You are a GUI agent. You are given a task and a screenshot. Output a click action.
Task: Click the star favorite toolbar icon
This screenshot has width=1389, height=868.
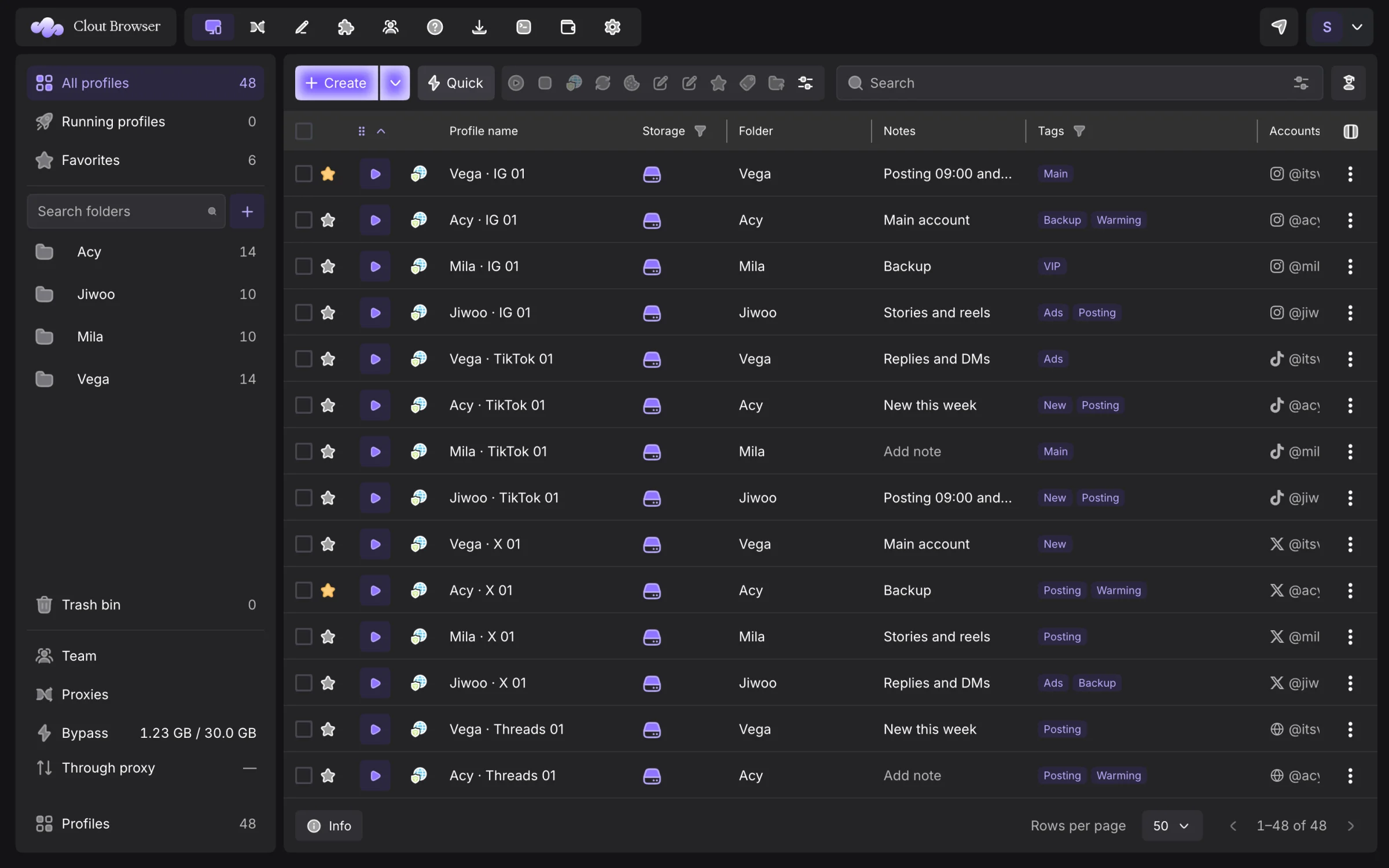[x=718, y=83]
